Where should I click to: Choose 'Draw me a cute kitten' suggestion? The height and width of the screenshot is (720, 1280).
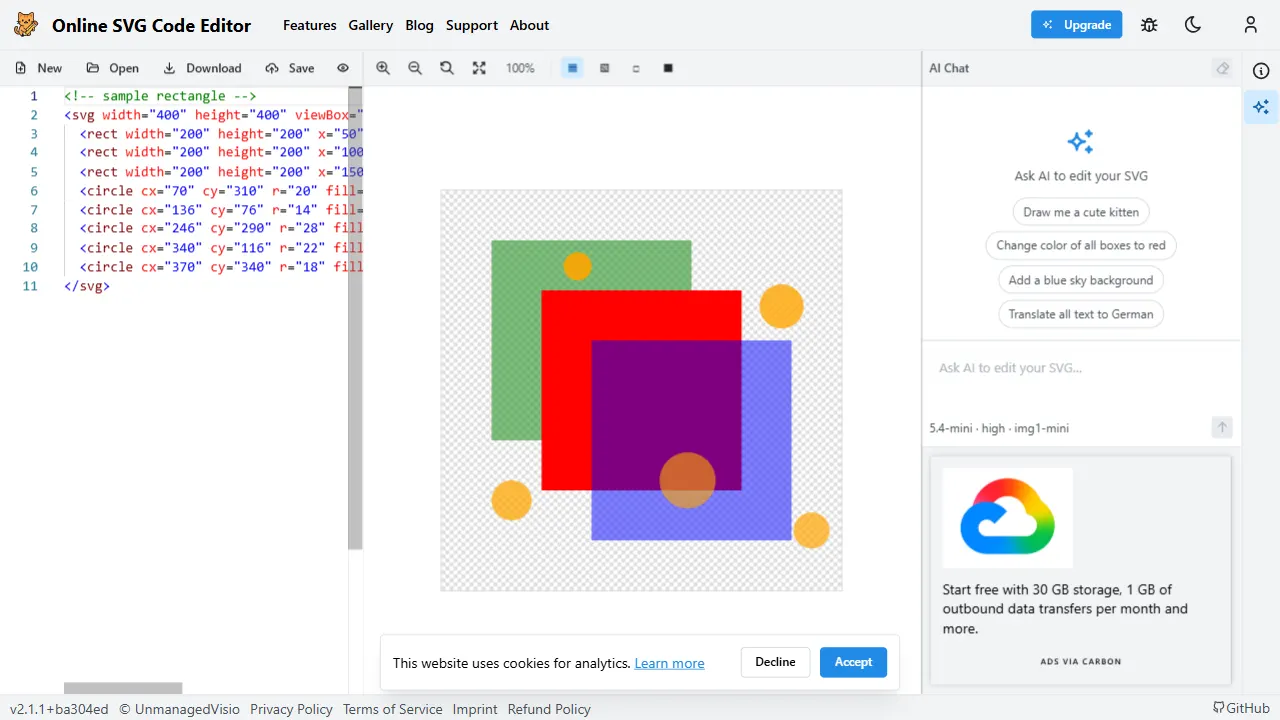pos(1081,212)
